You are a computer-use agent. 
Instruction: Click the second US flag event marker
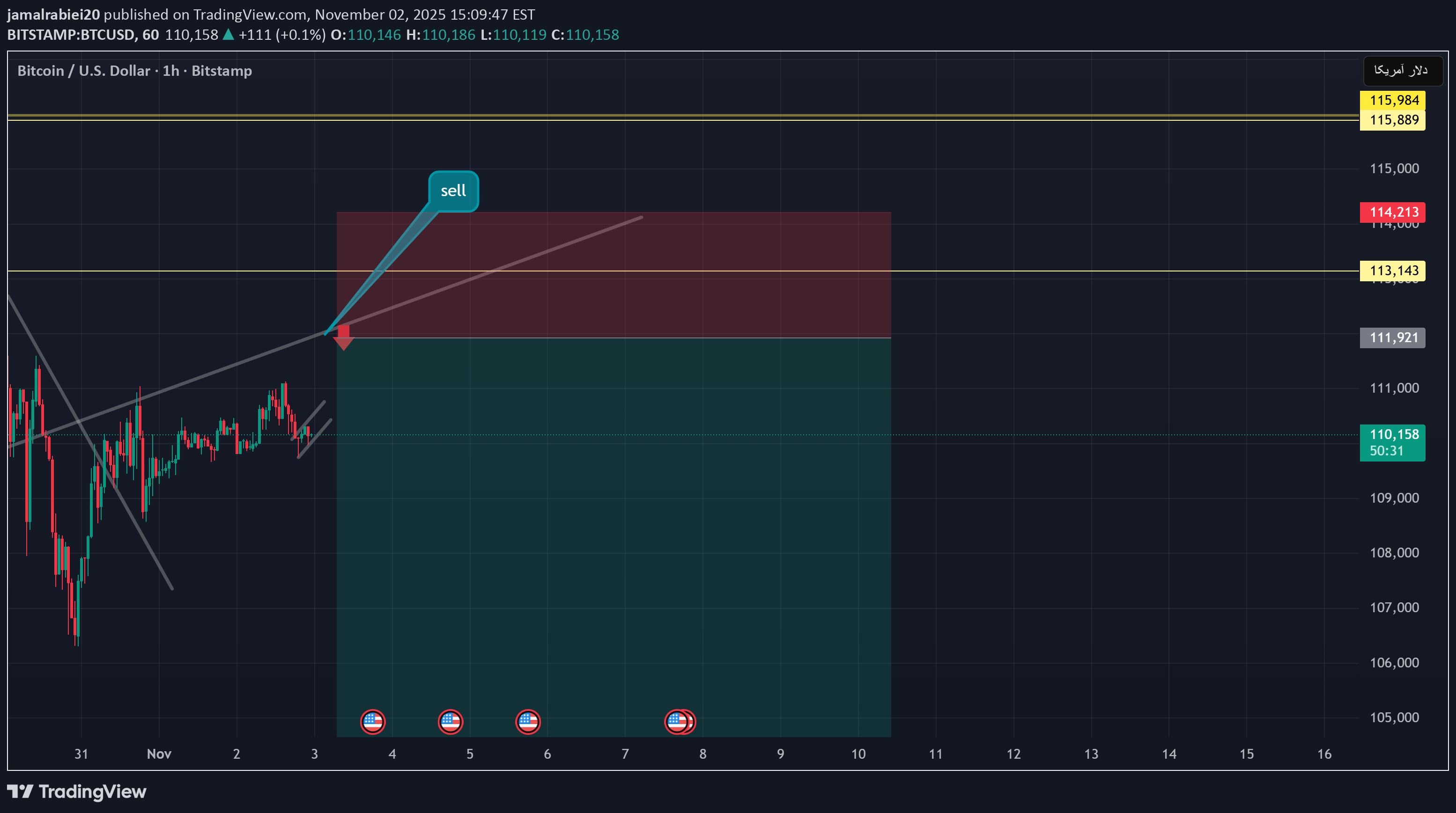(450, 721)
